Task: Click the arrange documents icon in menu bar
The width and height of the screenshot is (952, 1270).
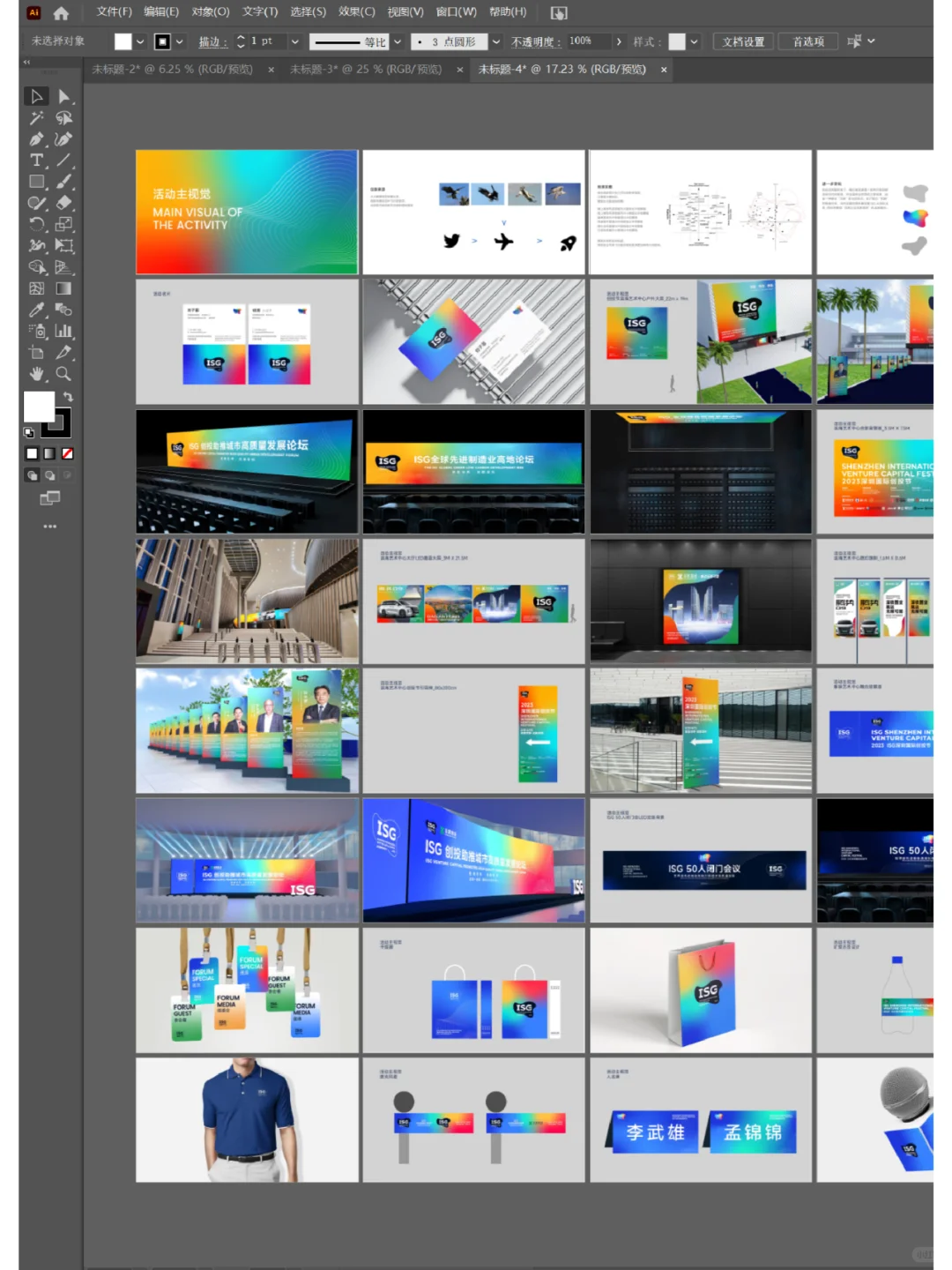Action: click(559, 13)
